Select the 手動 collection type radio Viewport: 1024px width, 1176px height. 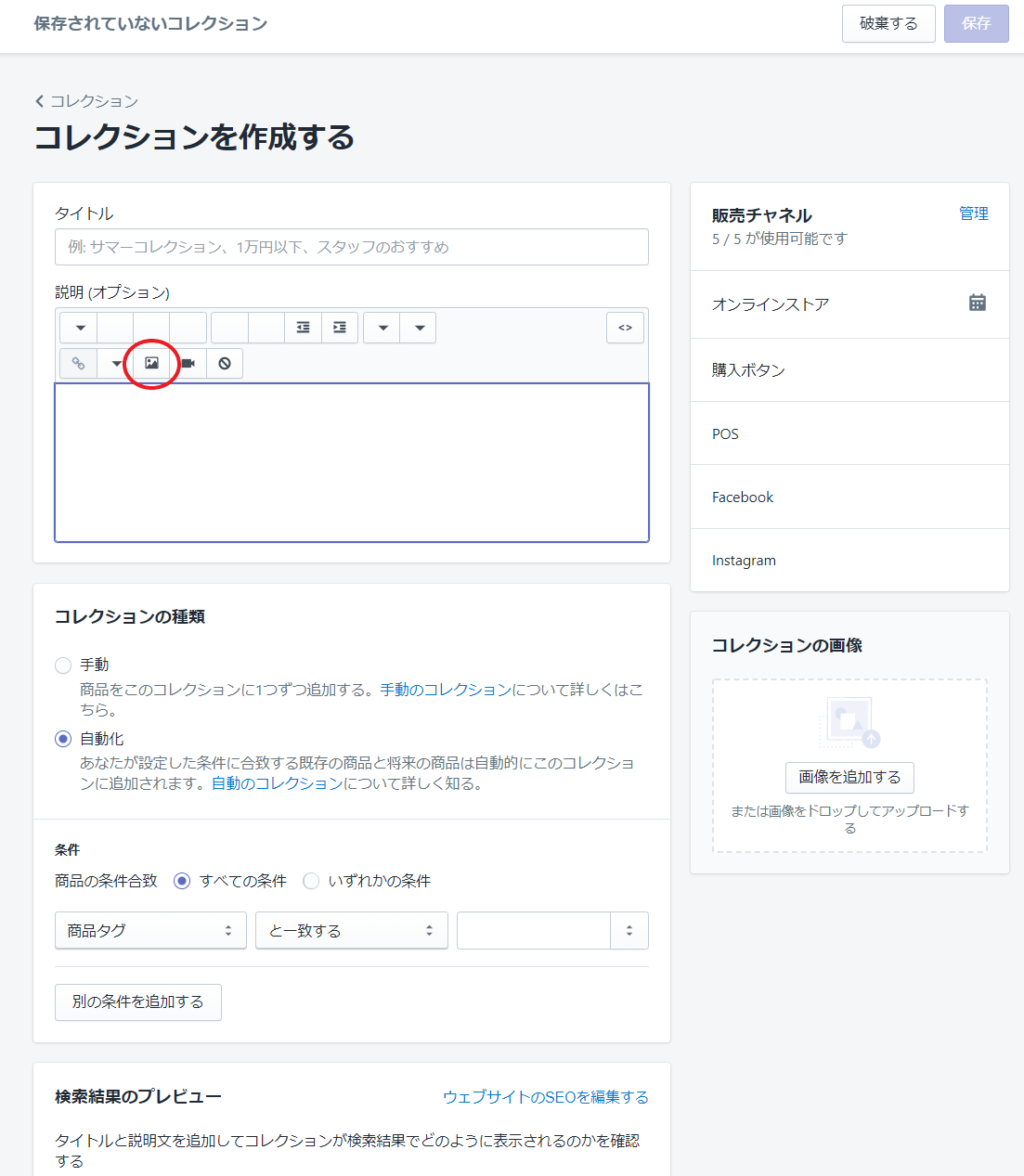click(x=63, y=666)
